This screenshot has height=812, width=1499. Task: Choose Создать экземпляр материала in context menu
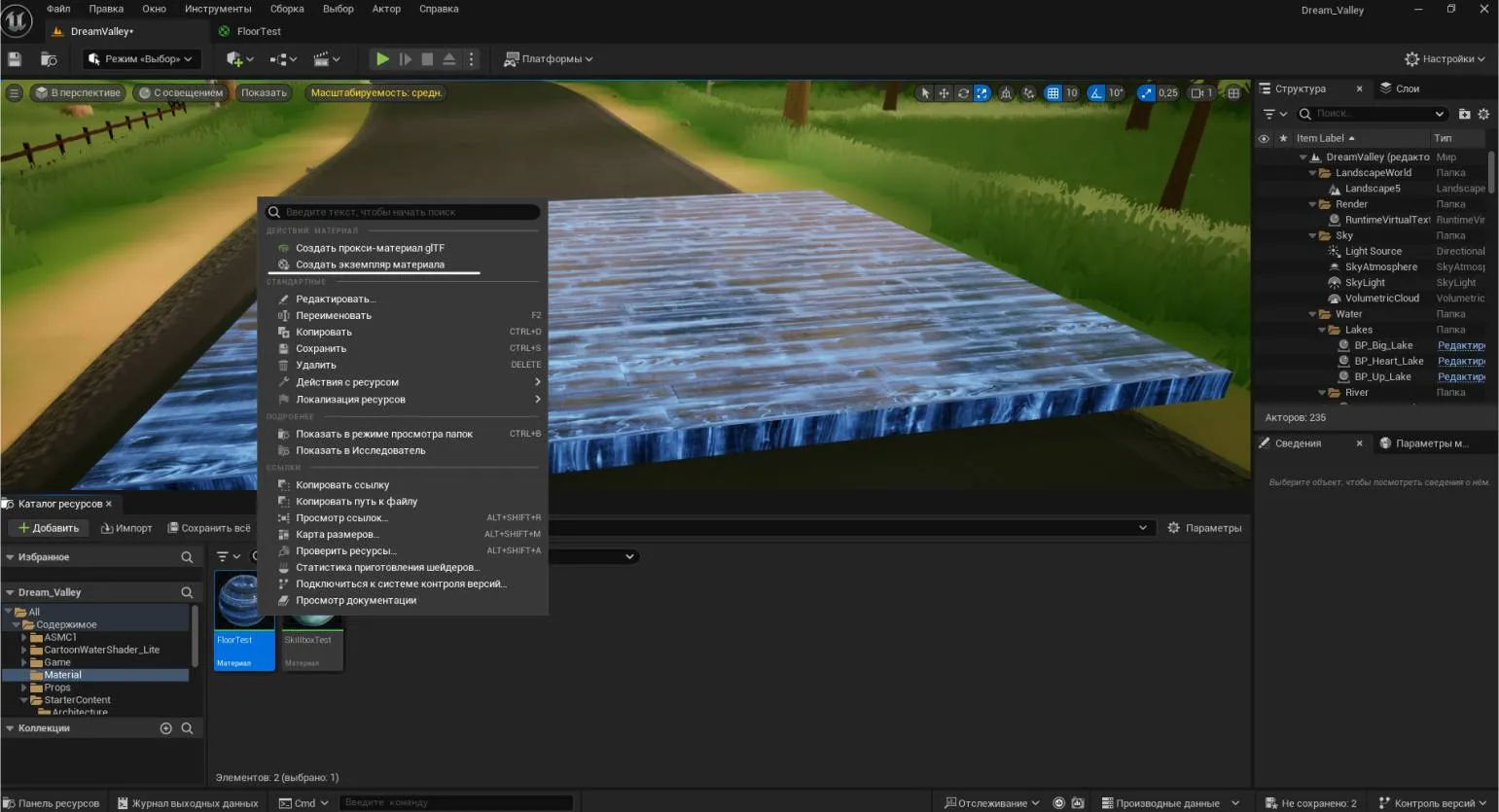click(x=370, y=265)
